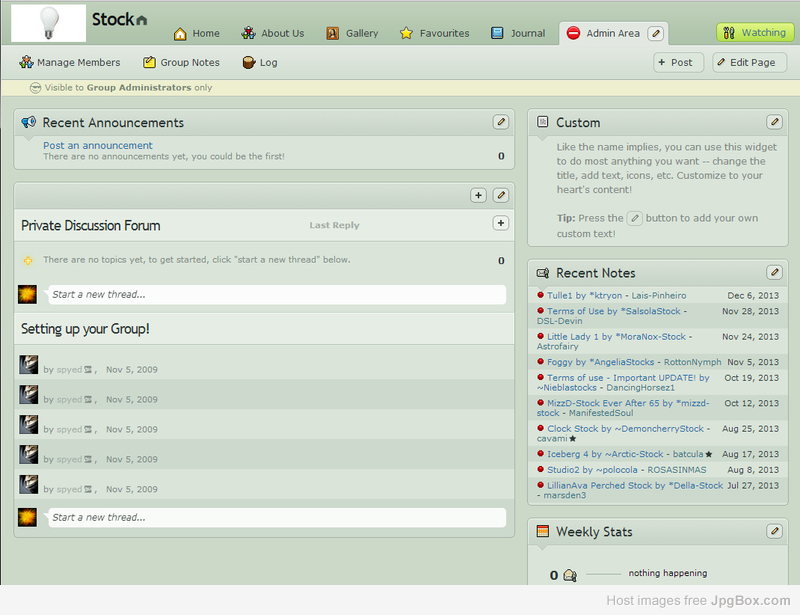This screenshot has height=615, width=800.
Task: Open the Favourites tab
Action: 434,33
